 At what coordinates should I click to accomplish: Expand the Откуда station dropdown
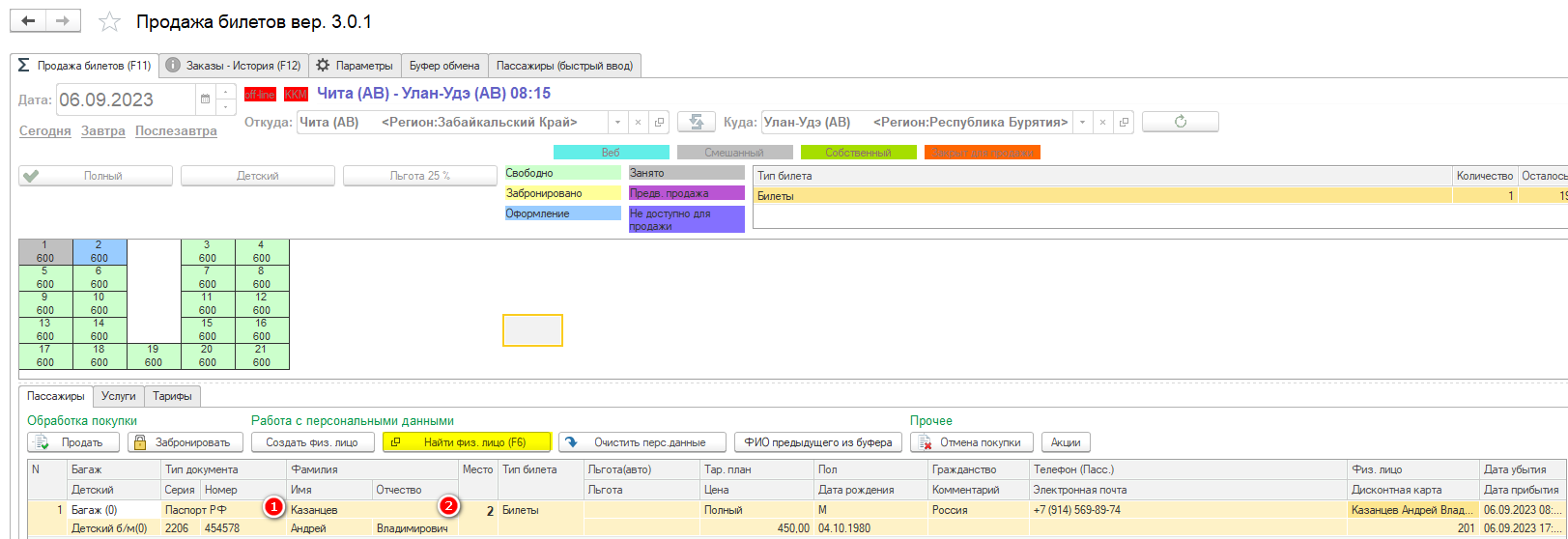pos(617,123)
